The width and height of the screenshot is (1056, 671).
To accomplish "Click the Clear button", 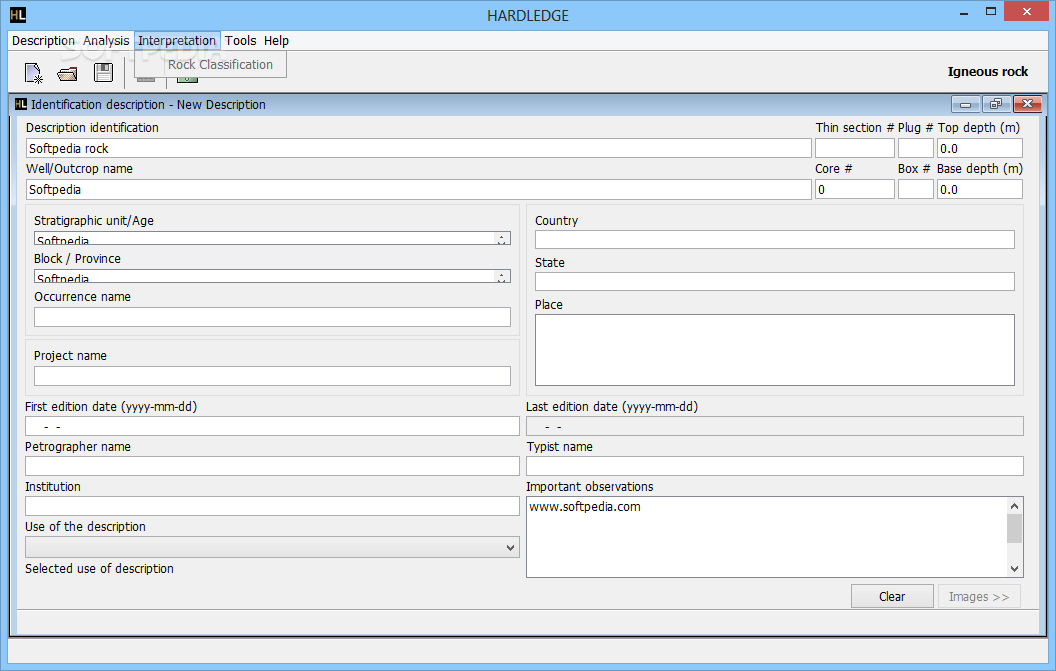I will (x=892, y=596).
